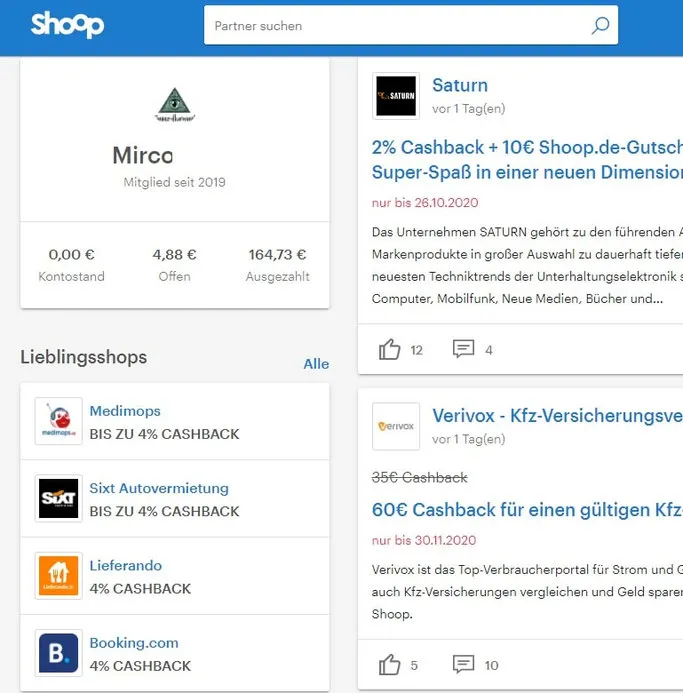683x693 pixels.
Task: Click the Booking.com logo icon
Action: 59,653
